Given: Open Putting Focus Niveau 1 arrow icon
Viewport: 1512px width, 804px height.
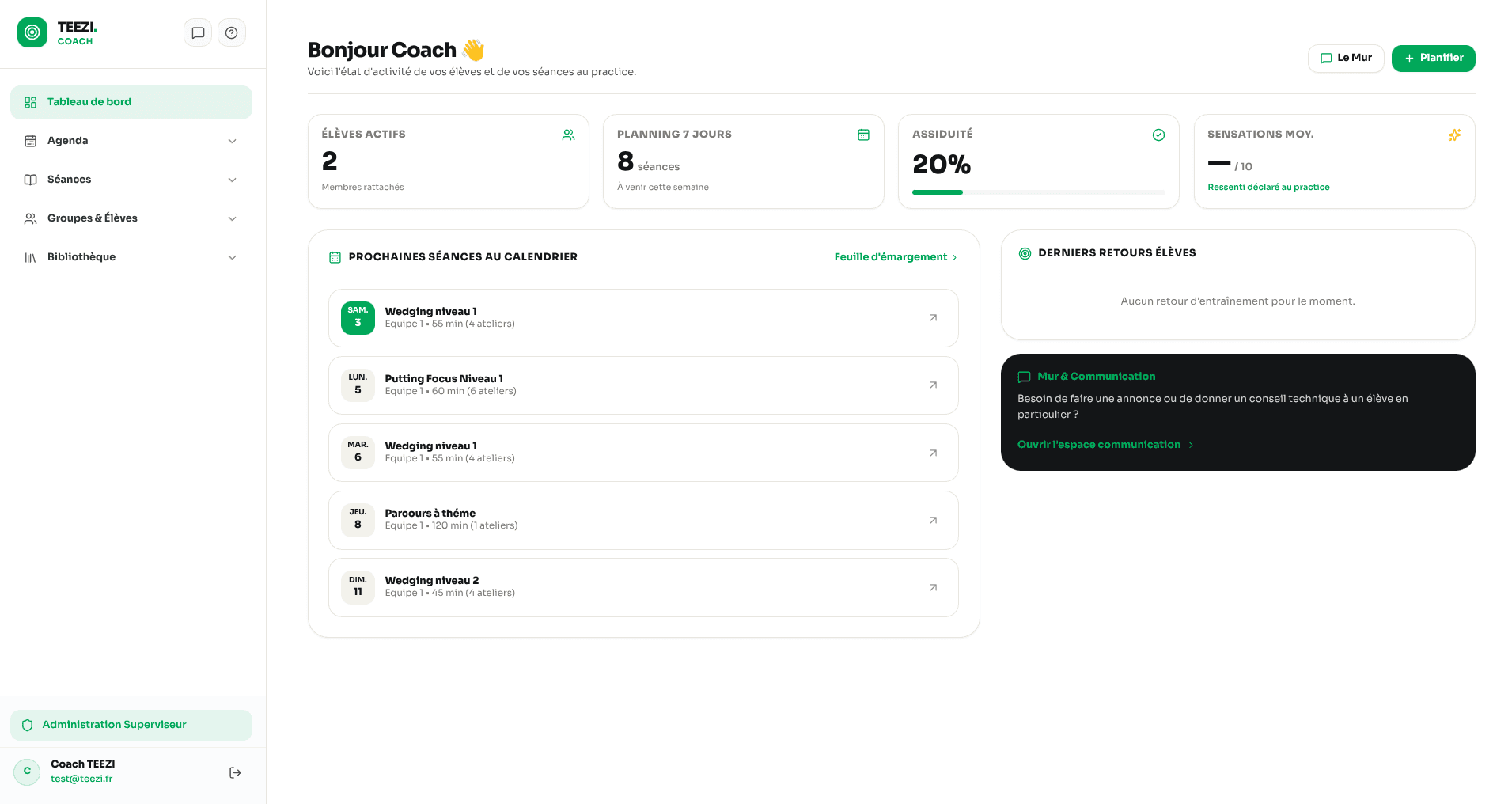Looking at the screenshot, I should pos(933,385).
